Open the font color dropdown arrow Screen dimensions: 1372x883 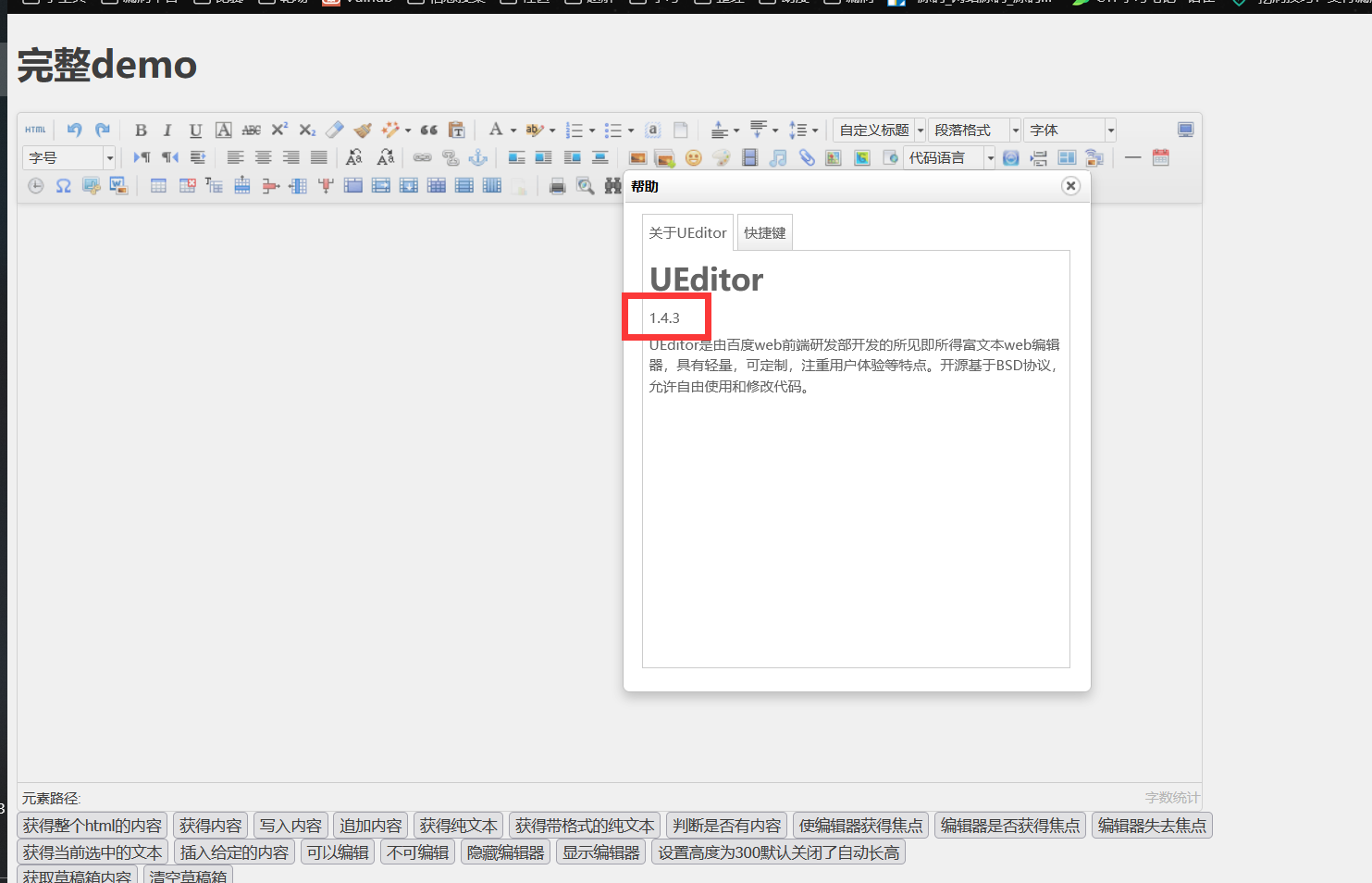coord(513,131)
